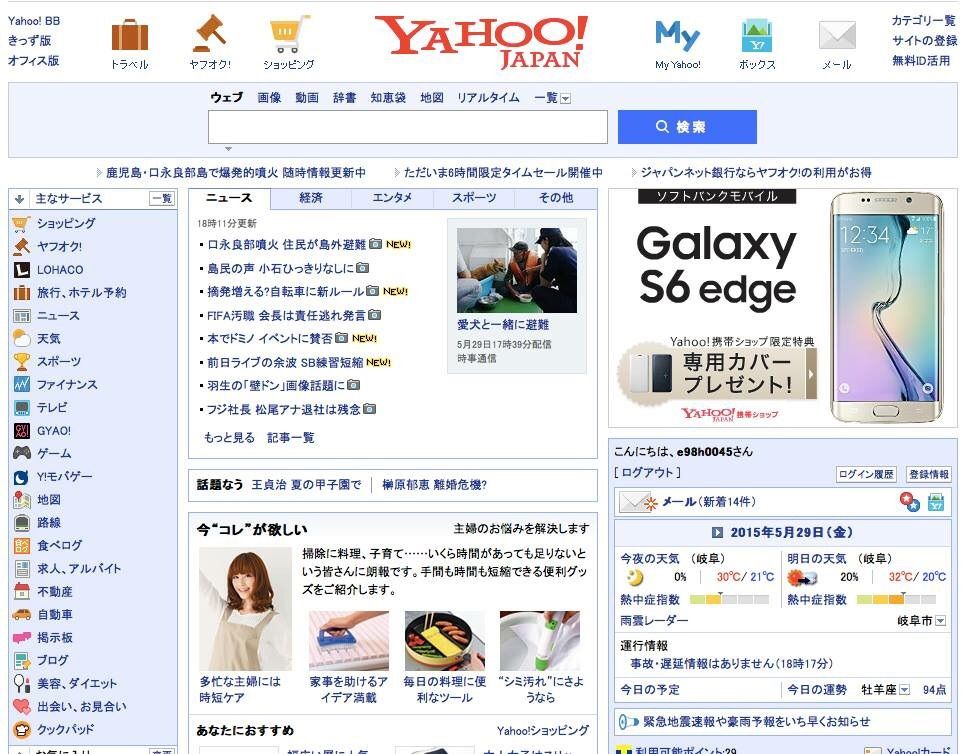Select the 知恵袋 search tab
Screen dimensions: 968x754
[x=388, y=98]
